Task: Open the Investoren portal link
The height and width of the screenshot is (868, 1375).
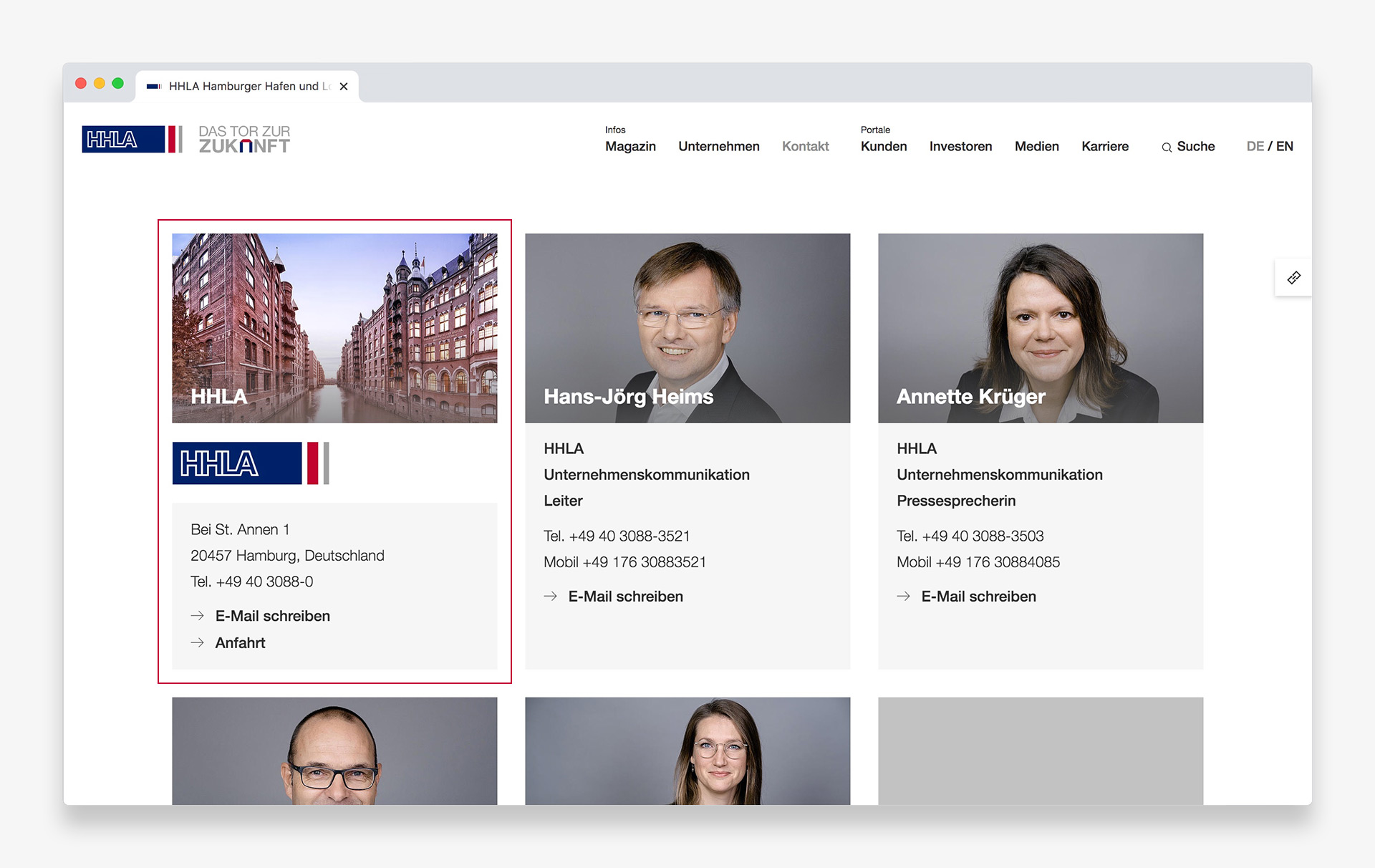Action: click(x=960, y=146)
